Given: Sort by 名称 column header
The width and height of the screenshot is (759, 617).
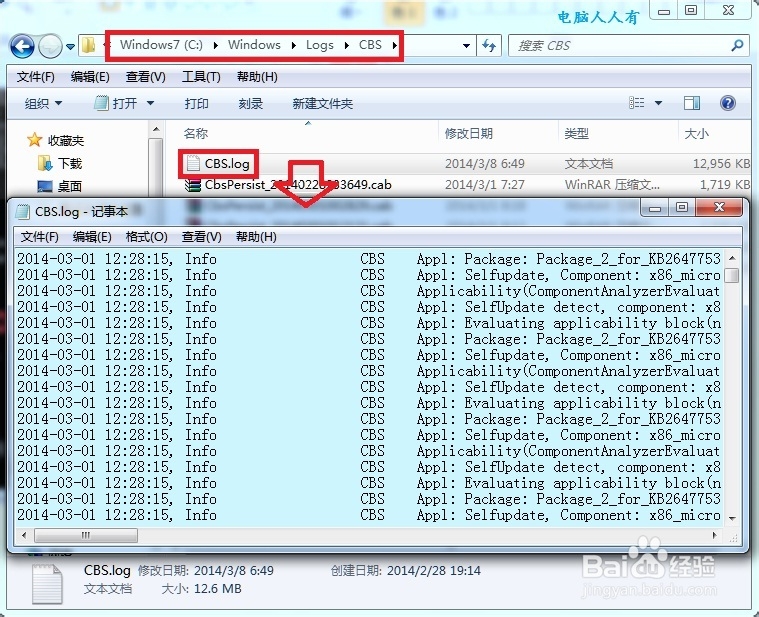Looking at the screenshot, I should click(x=196, y=133).
